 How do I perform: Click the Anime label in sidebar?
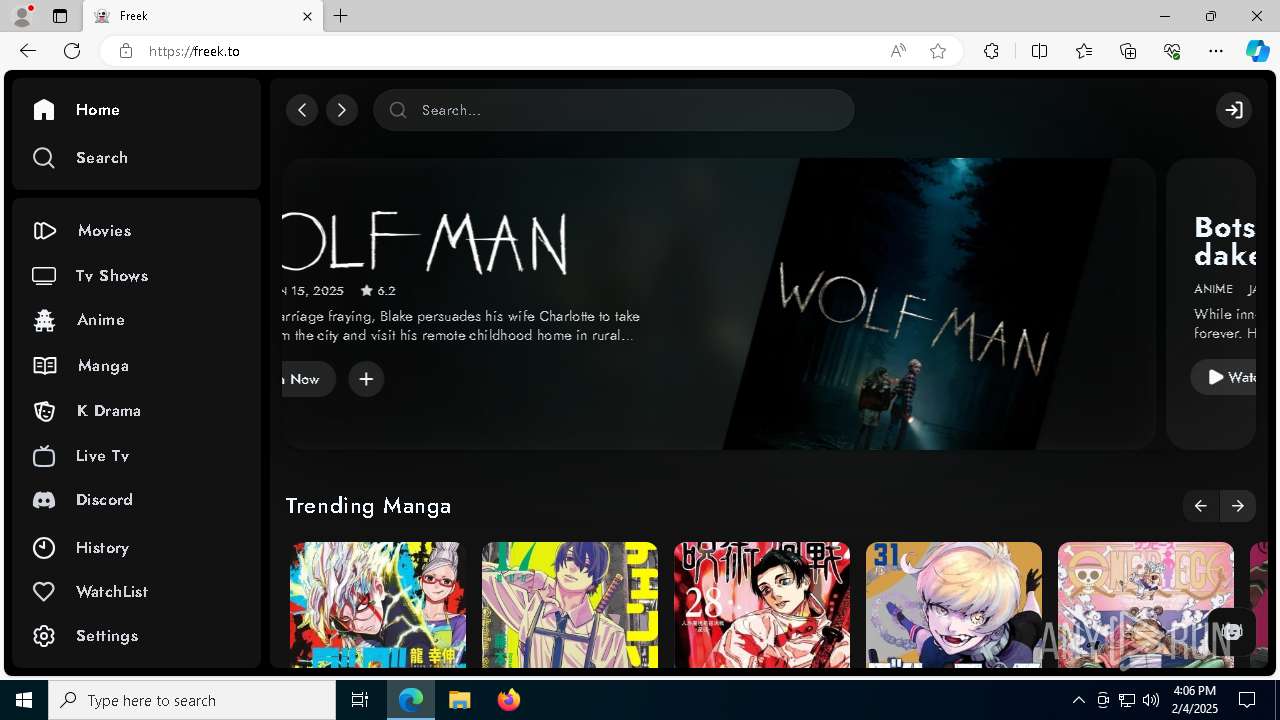(x=101, y=320)
